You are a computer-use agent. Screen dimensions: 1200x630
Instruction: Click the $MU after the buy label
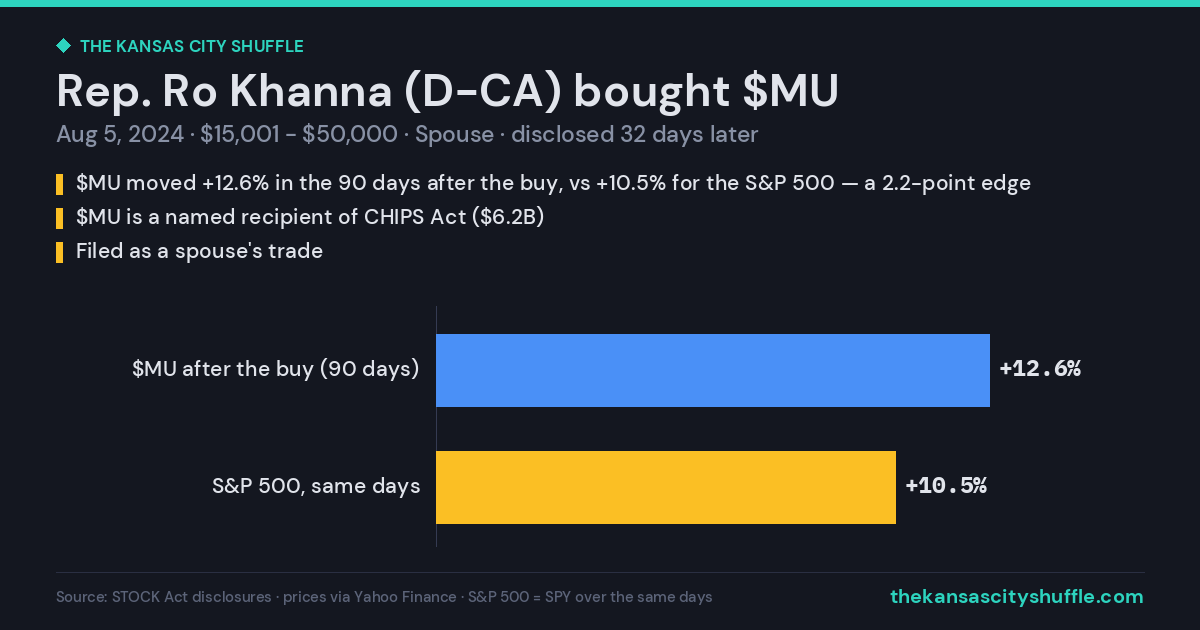pyautogui.click(x=276, y=369)
